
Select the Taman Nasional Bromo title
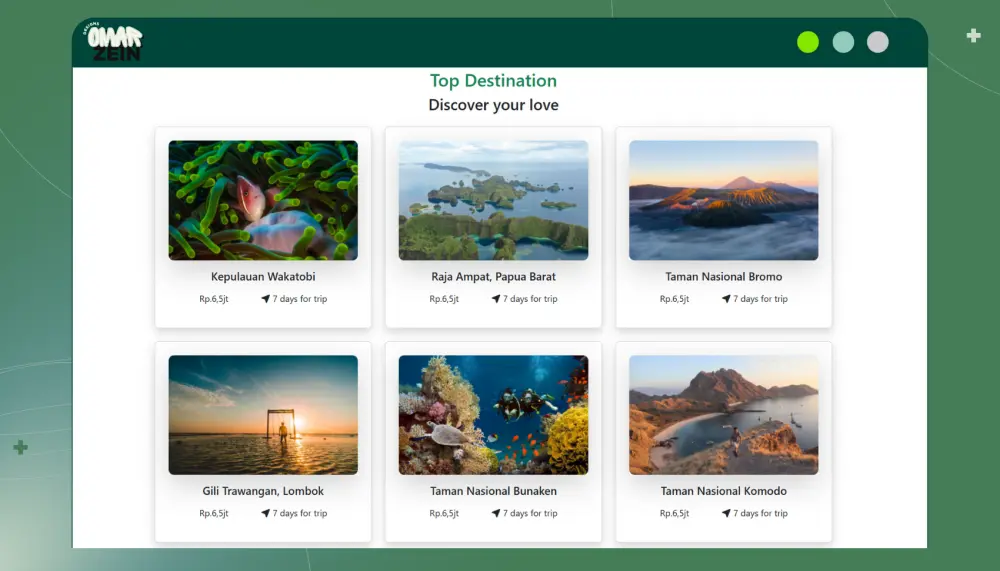723,277
